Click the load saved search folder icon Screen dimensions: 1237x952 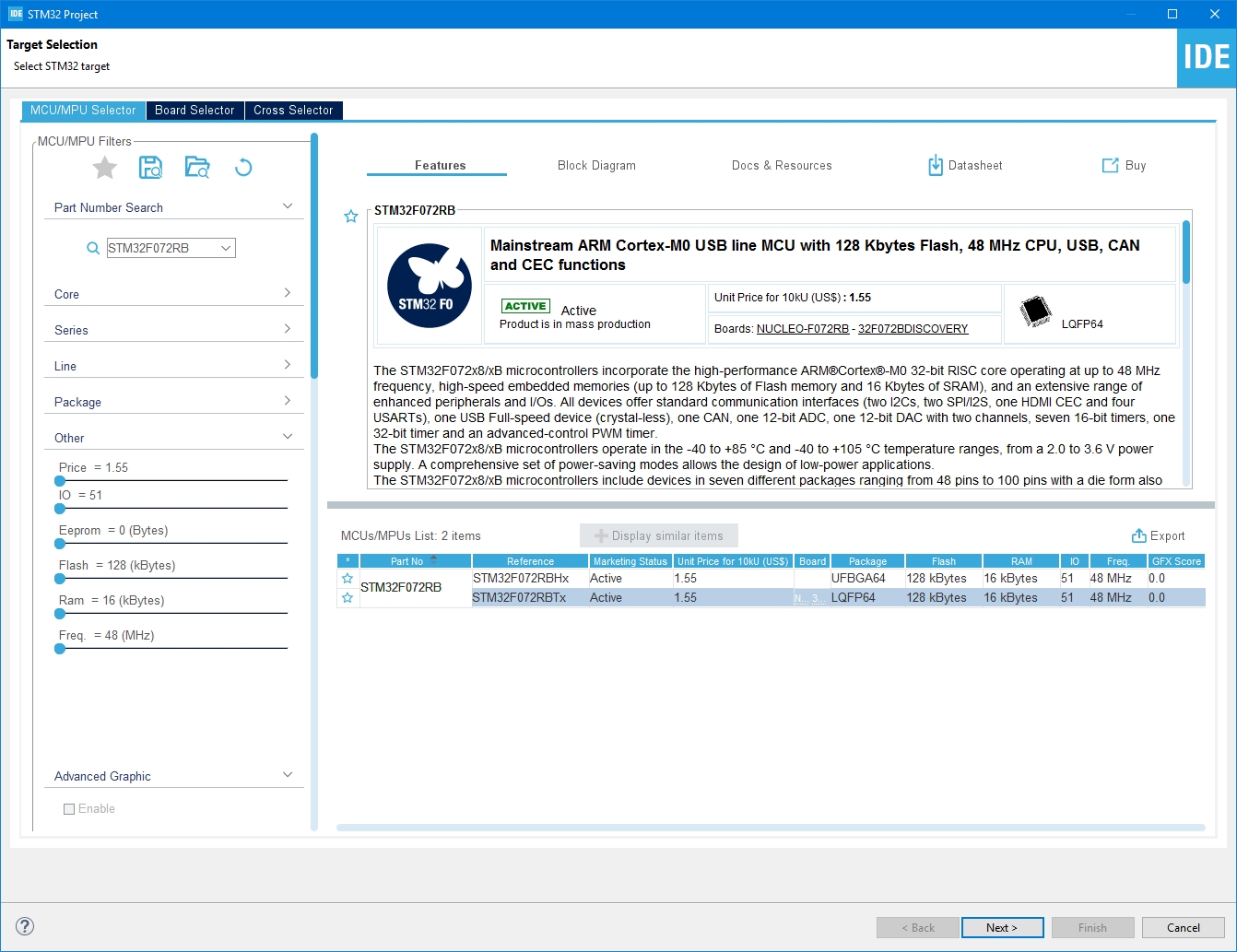(x=197, y=168)
